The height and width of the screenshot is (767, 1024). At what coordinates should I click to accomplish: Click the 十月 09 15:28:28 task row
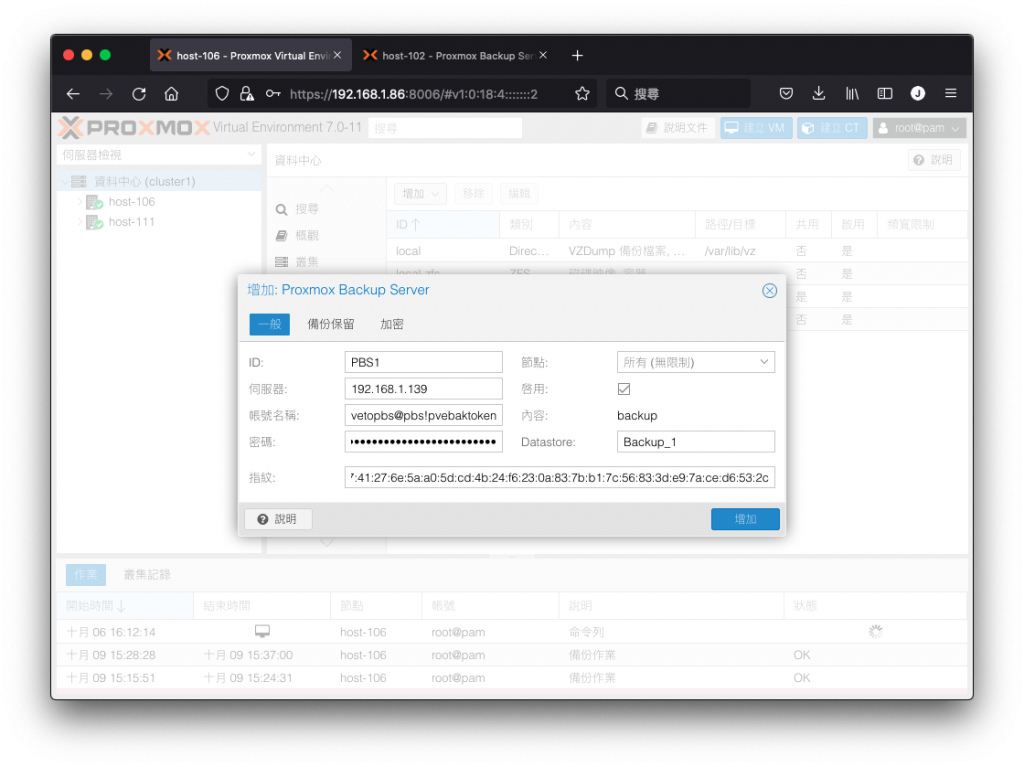coord(511,655)
